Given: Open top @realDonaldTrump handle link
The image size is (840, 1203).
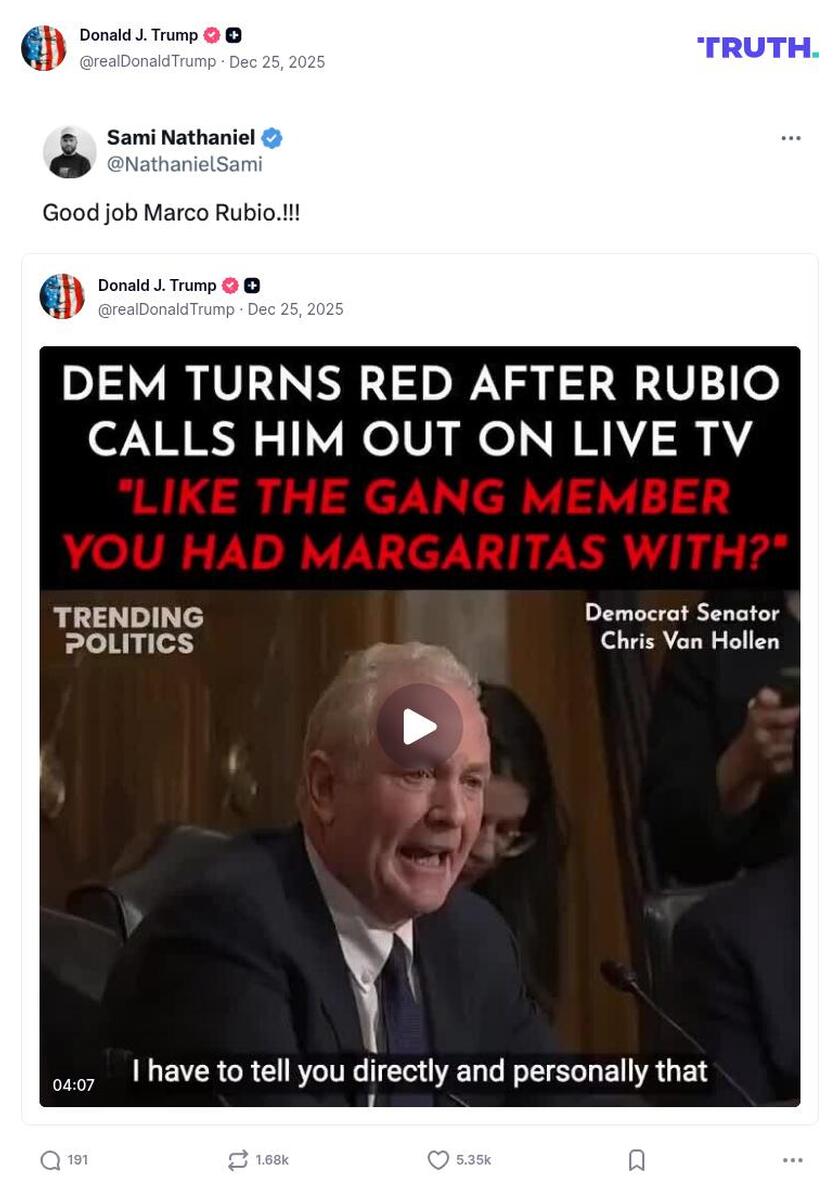Looking at the screenshot, I should [148, 61].
